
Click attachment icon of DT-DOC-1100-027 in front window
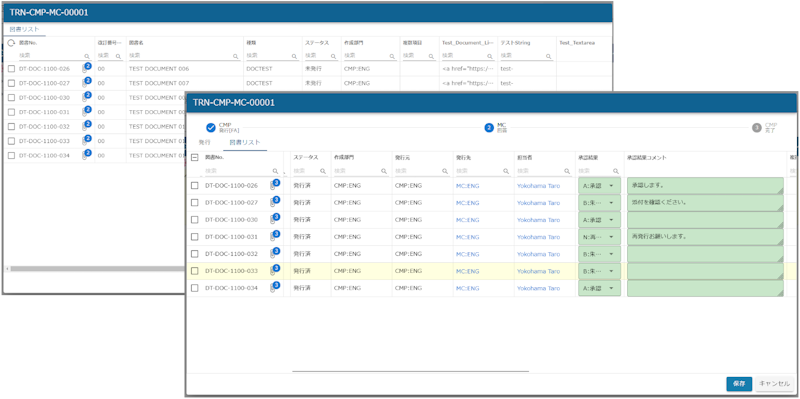pos(275,202)
